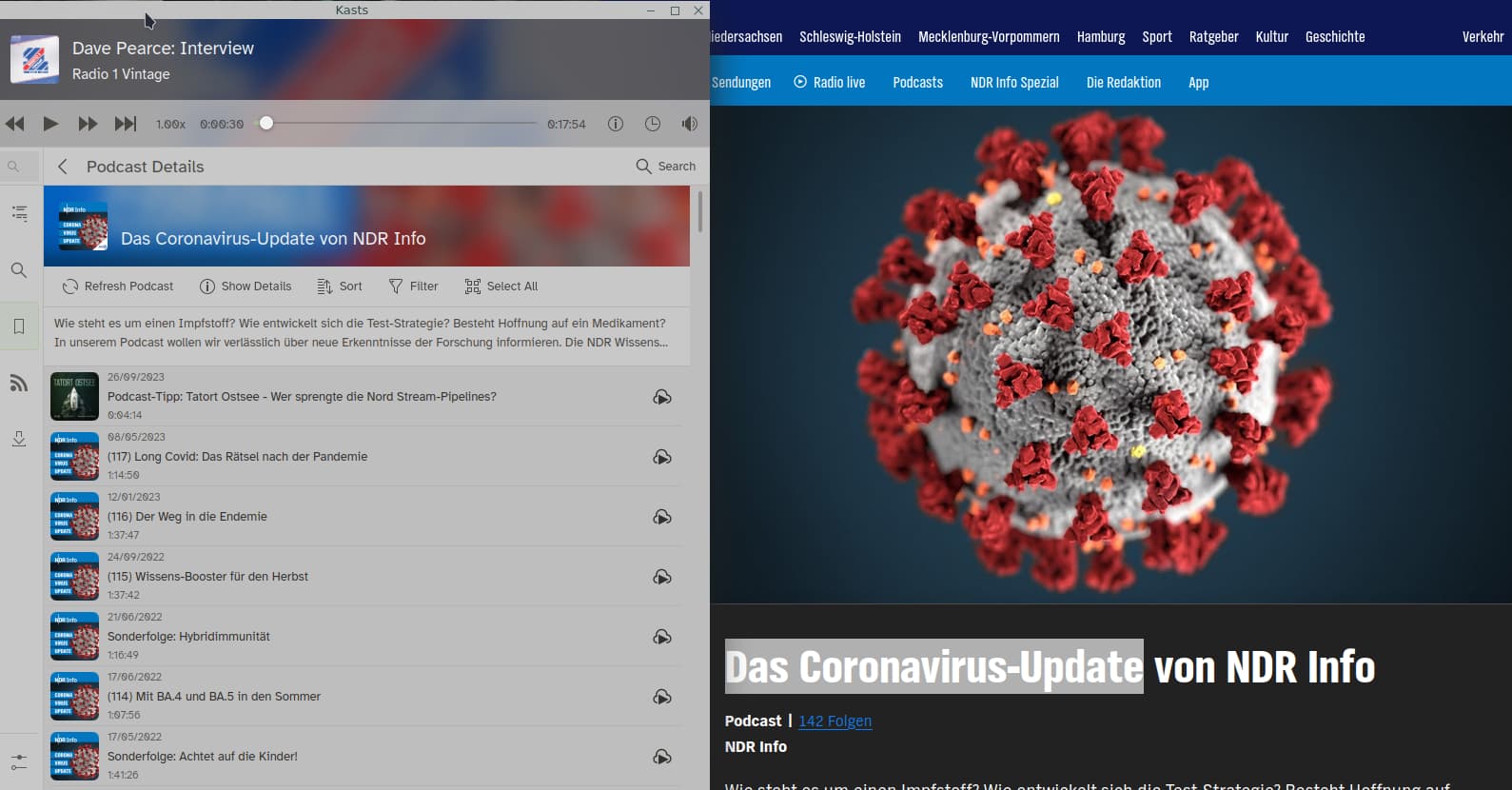Viewport: 1512px width, 790px height.
Task: Click the coronavirus image on the NDR page
Action: tap(1110, 354)
